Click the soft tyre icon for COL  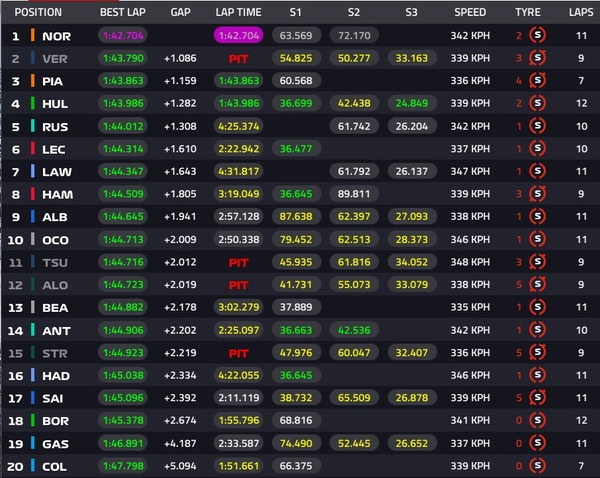[x=537, y=465]
